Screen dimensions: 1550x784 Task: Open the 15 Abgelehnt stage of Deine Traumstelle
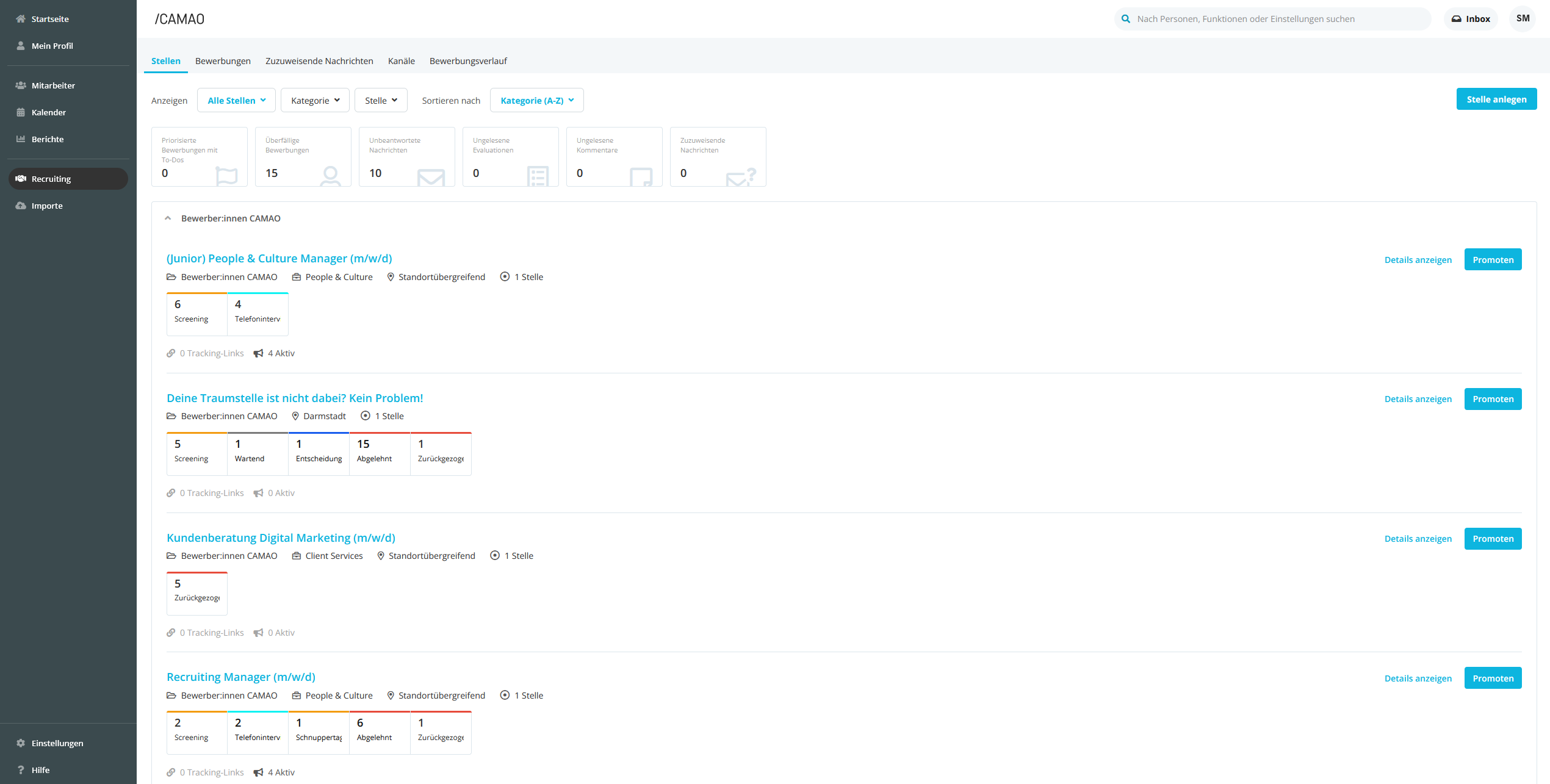(380, 453)
